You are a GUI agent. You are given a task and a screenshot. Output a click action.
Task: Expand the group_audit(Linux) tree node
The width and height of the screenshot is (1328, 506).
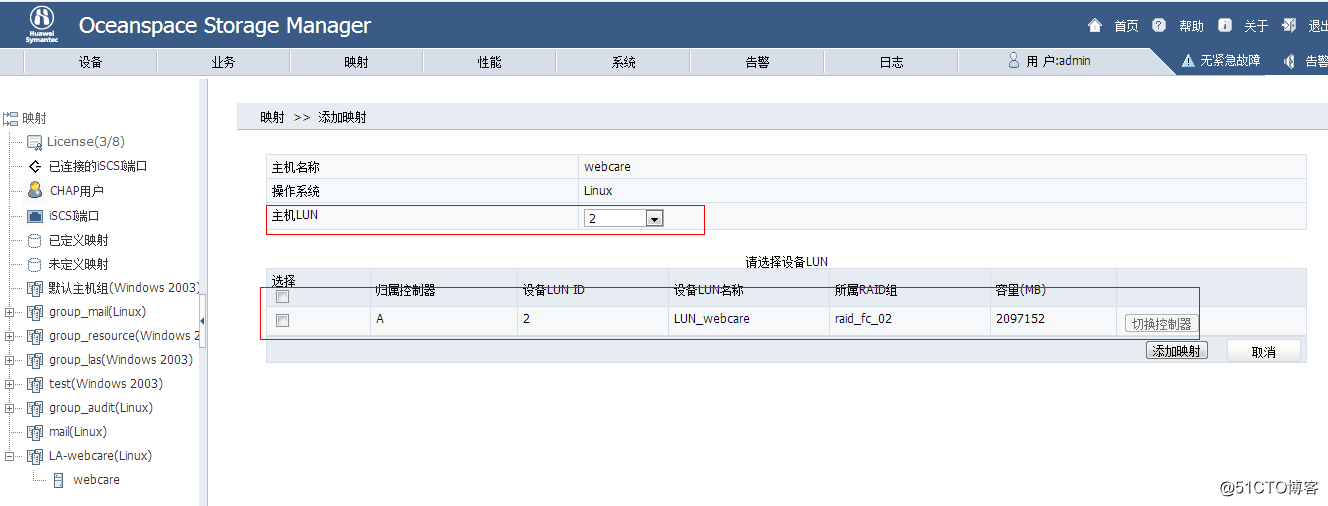[10, 408]
